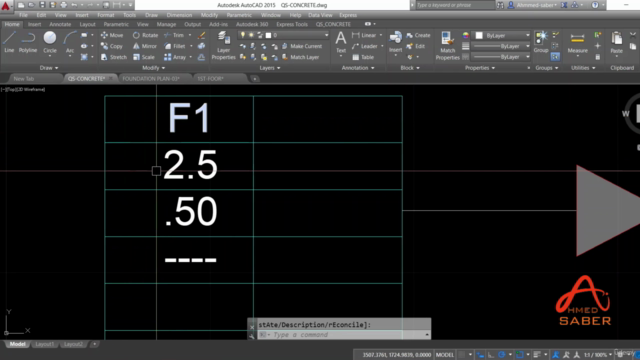Click Edit block button

(416, 46)
